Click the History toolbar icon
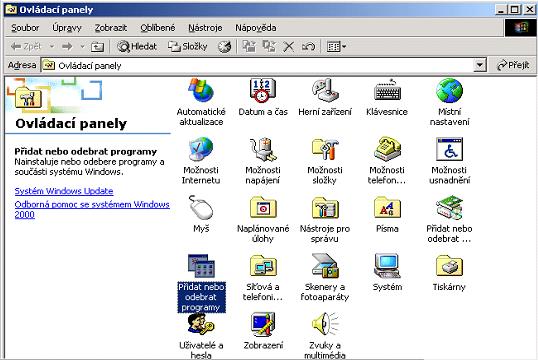 pyautogui.click(x=225, y=46)
